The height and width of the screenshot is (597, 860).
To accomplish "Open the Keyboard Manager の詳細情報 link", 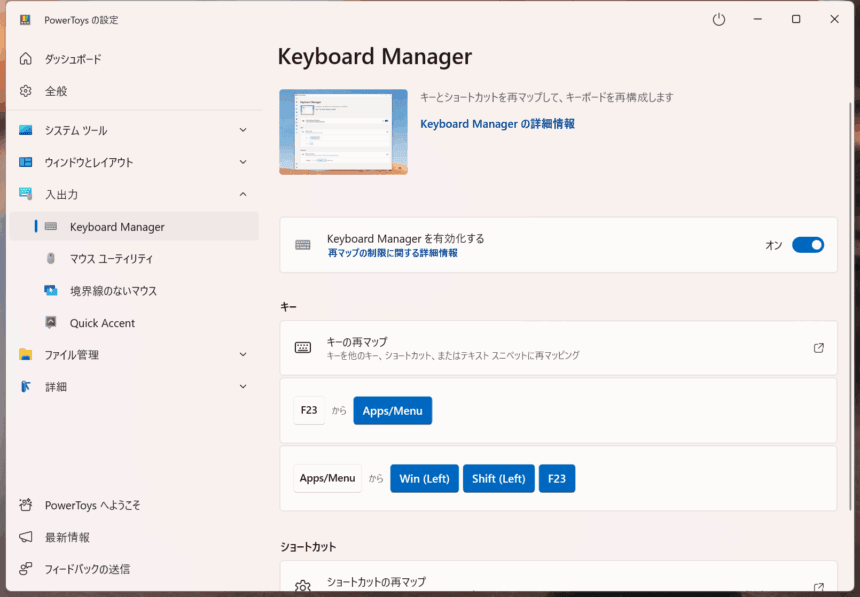I will (497, 124).
